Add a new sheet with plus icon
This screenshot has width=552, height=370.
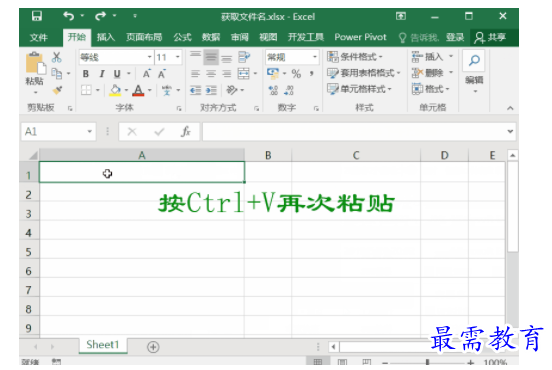[153, 347]
